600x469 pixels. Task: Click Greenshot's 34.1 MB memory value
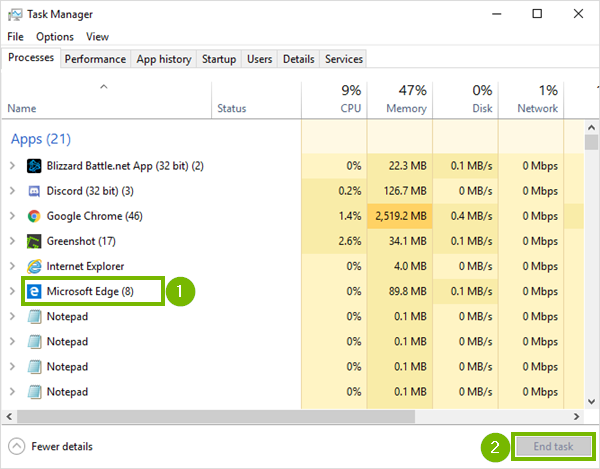408,241
